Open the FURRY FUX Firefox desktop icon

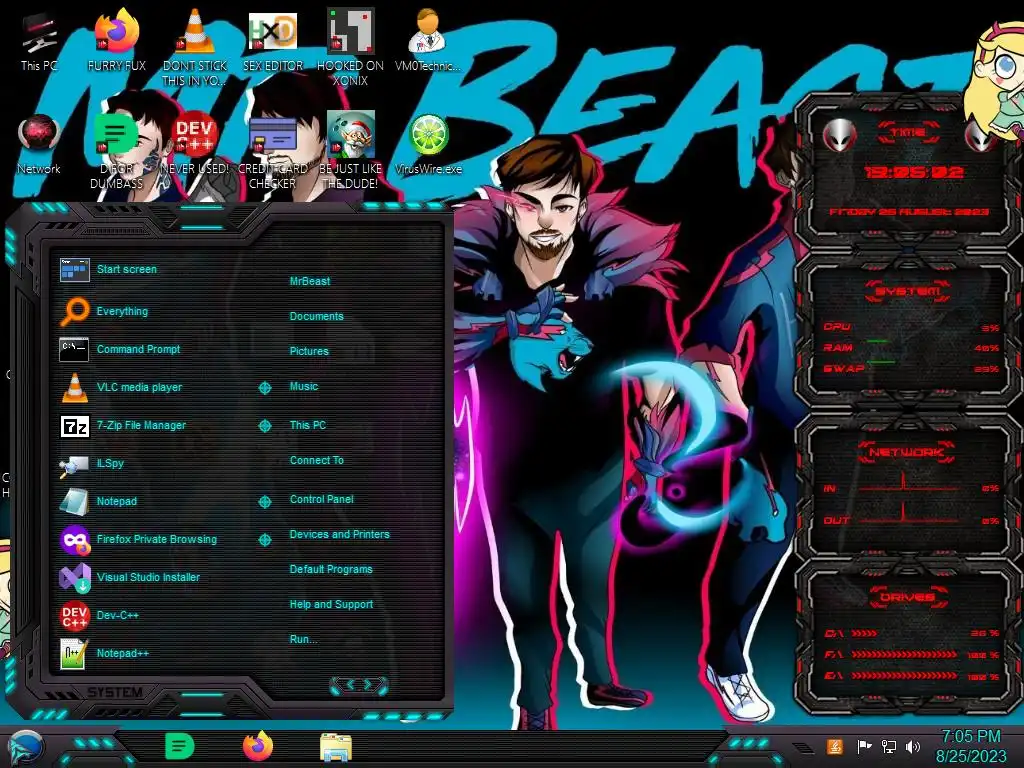(x=117, y=39)
